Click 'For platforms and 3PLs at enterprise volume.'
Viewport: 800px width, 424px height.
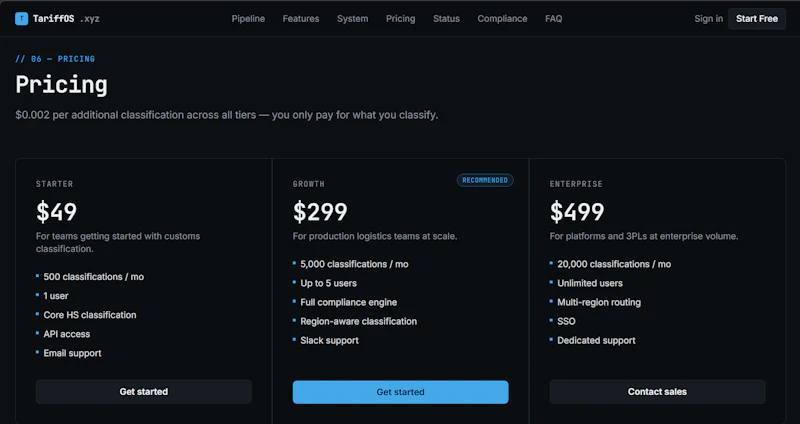pyautogui.click(x=644, y=236)
